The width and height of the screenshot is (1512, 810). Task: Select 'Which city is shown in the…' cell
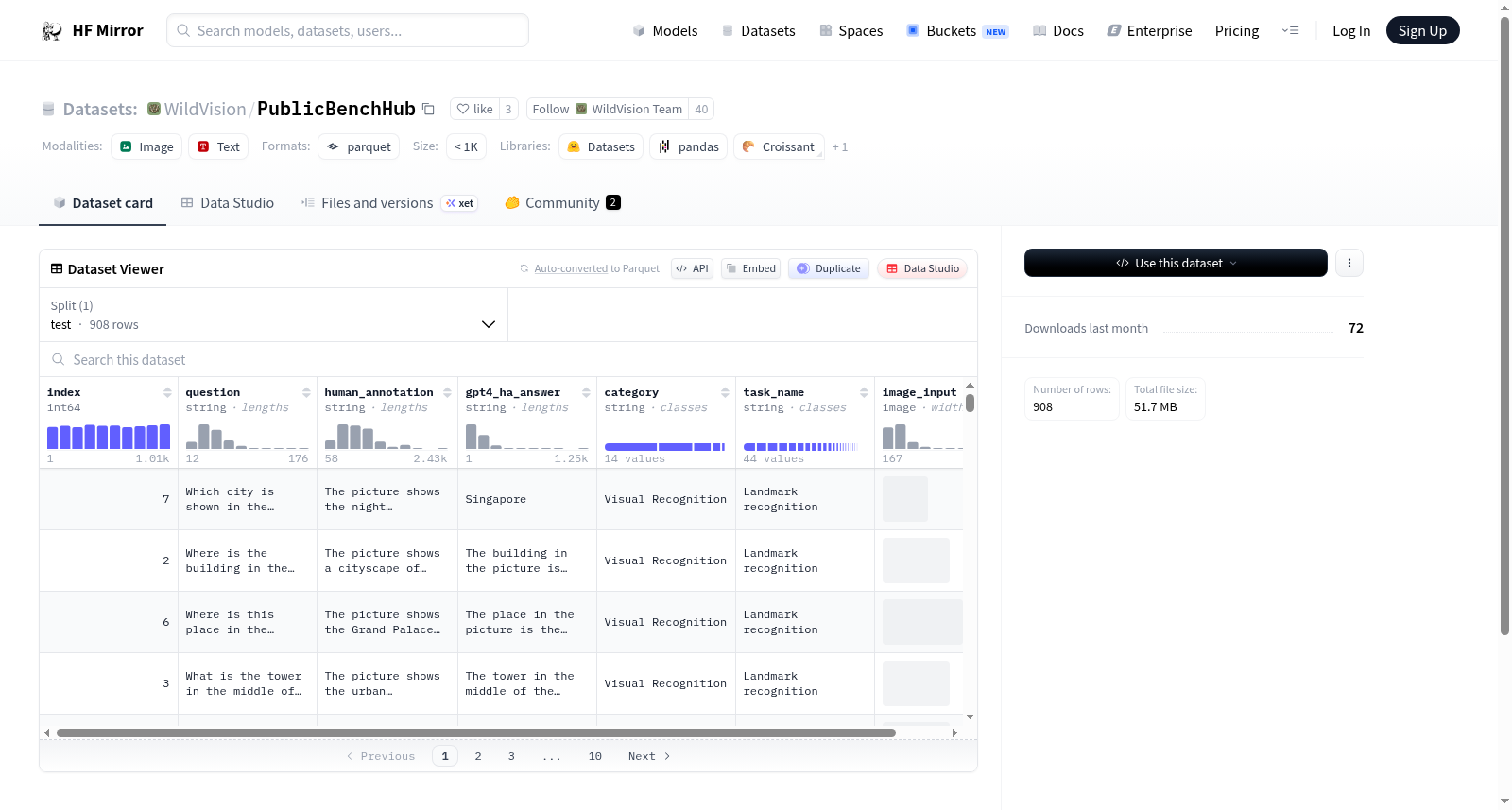248,499
